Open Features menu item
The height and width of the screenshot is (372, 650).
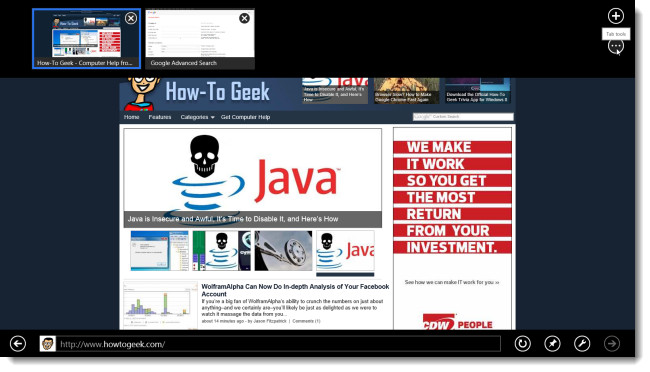click(160, 117)
